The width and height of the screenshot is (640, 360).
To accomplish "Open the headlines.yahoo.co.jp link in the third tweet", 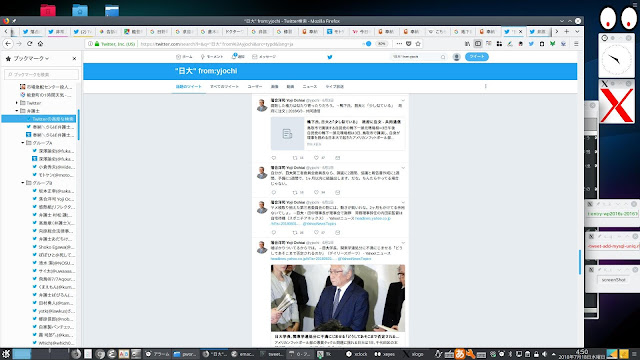I will coord(373,219).
